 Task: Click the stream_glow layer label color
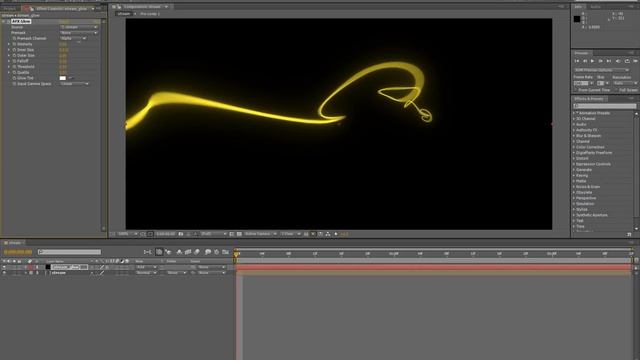click(31, 267)
